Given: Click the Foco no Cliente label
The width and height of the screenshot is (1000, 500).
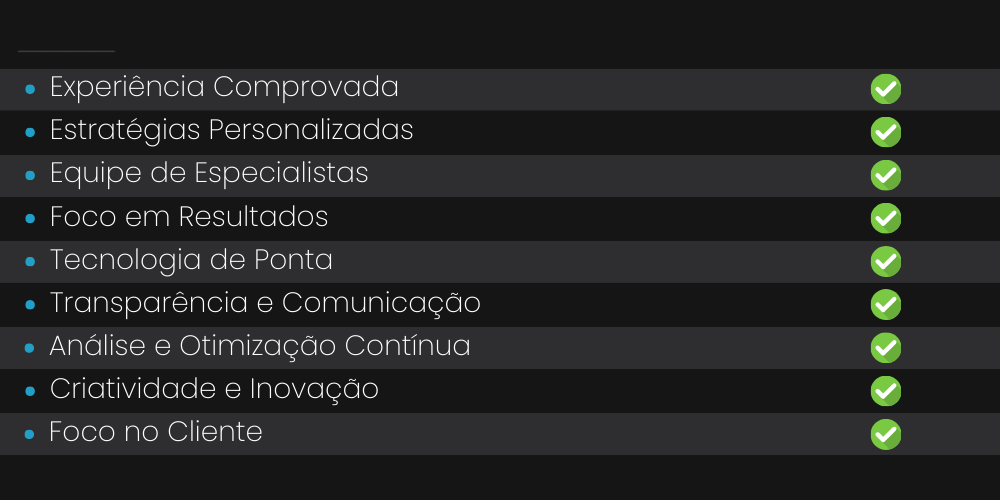Looking at the screenshot, I should [156, 432].
